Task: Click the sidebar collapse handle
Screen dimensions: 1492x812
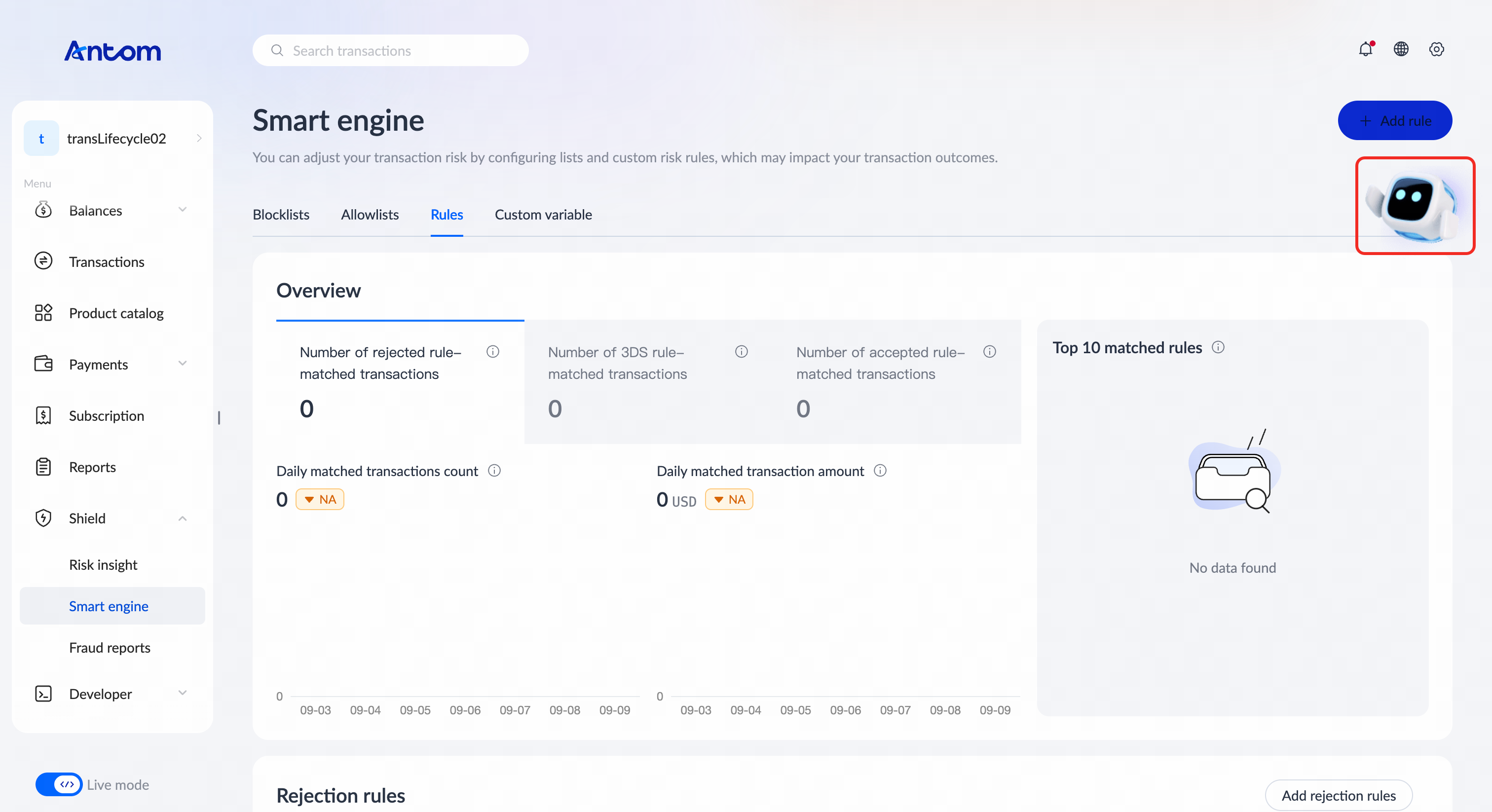Action: pos(219,417)
